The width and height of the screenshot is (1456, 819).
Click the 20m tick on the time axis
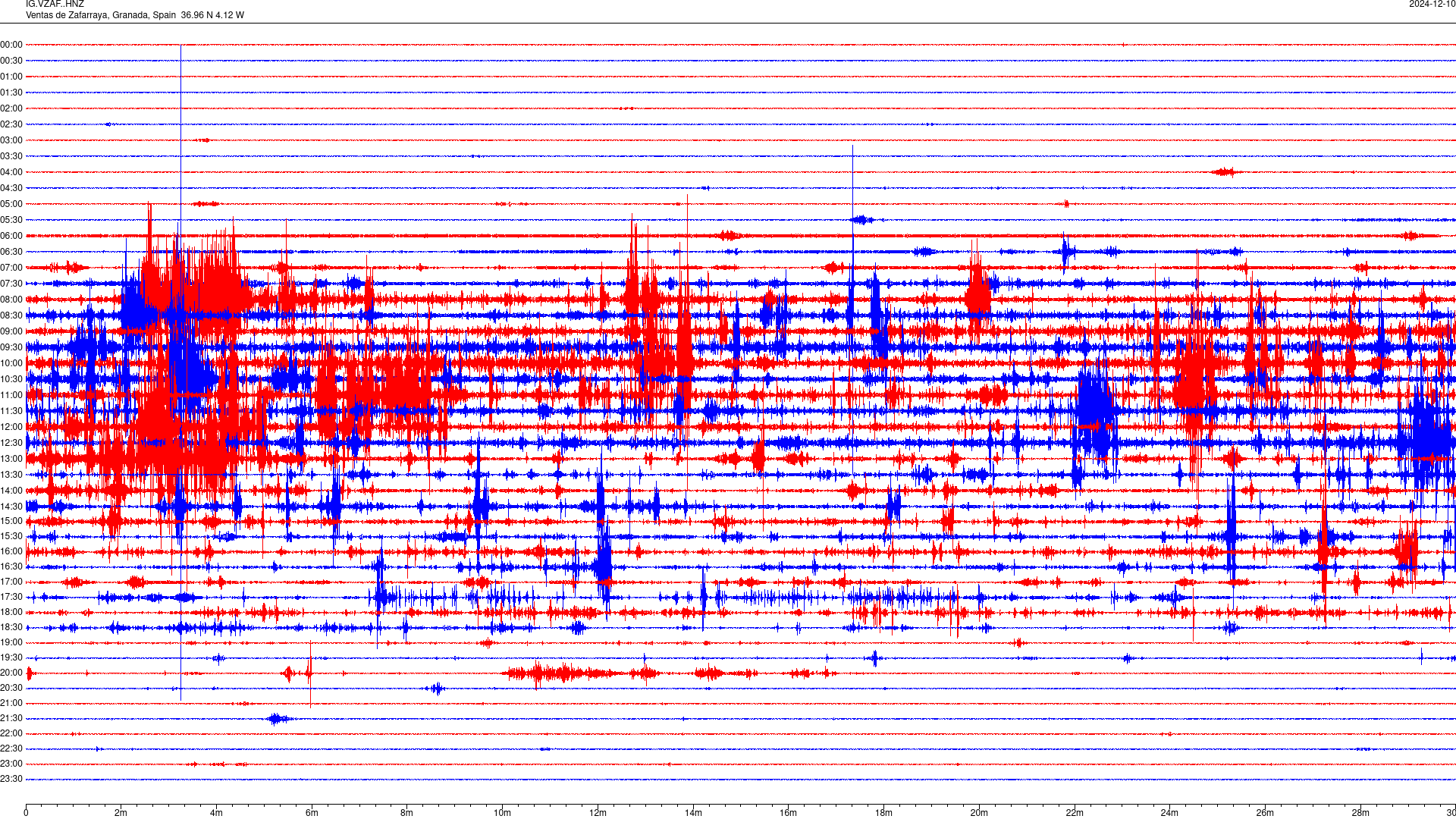[x=979, y=813]
